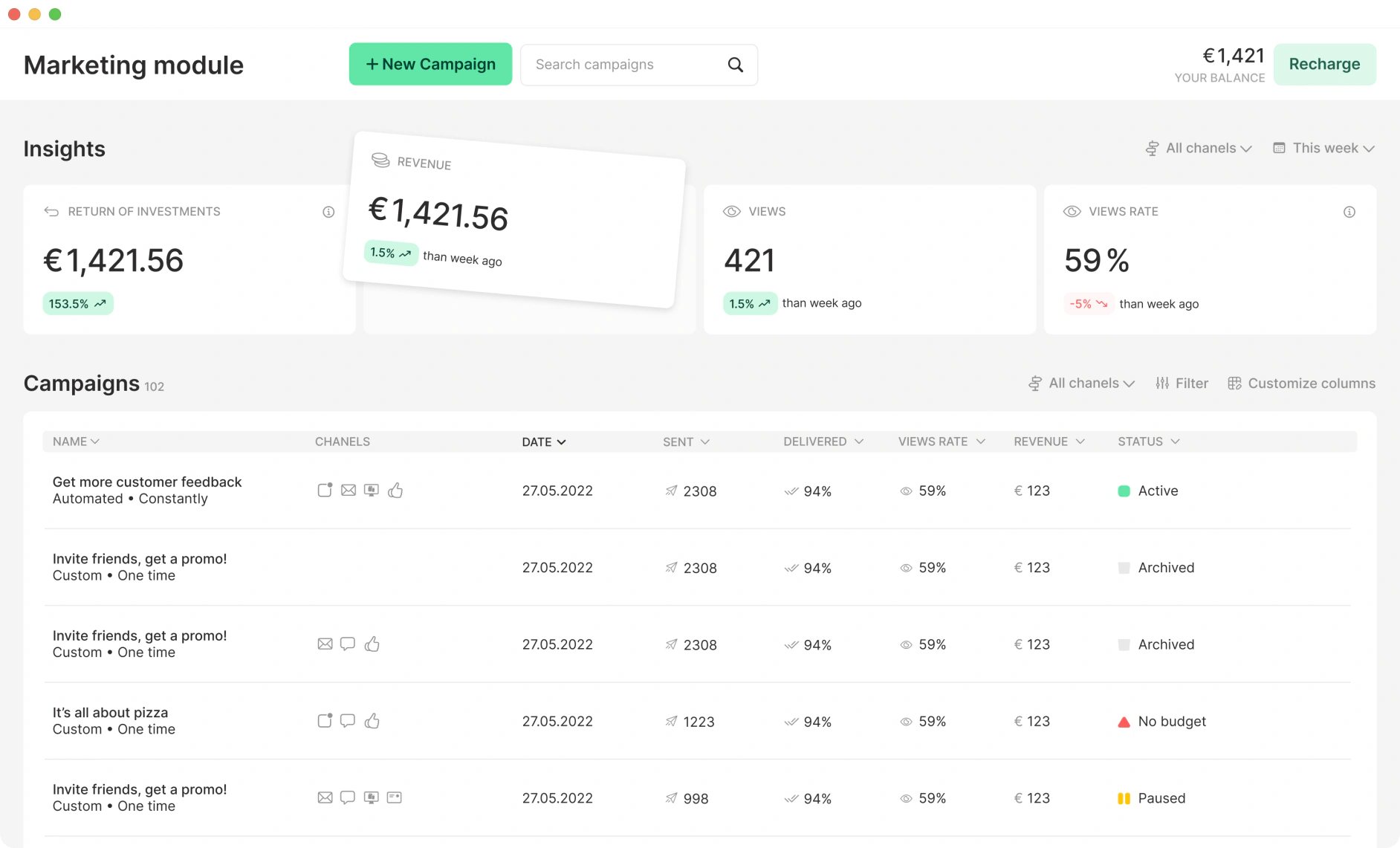Click the Recharge balance button

click(1324, 64)
